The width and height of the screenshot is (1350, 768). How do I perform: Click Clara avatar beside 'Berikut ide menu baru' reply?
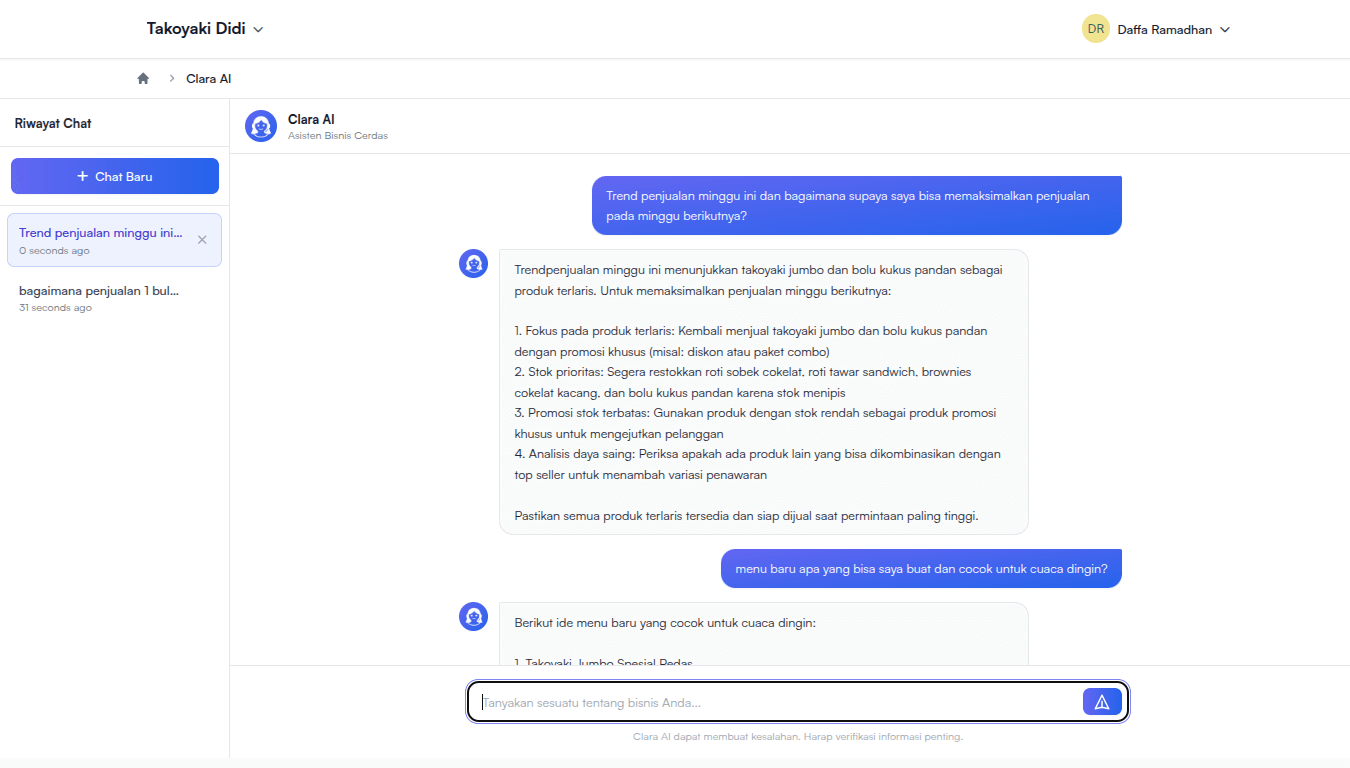473,617
